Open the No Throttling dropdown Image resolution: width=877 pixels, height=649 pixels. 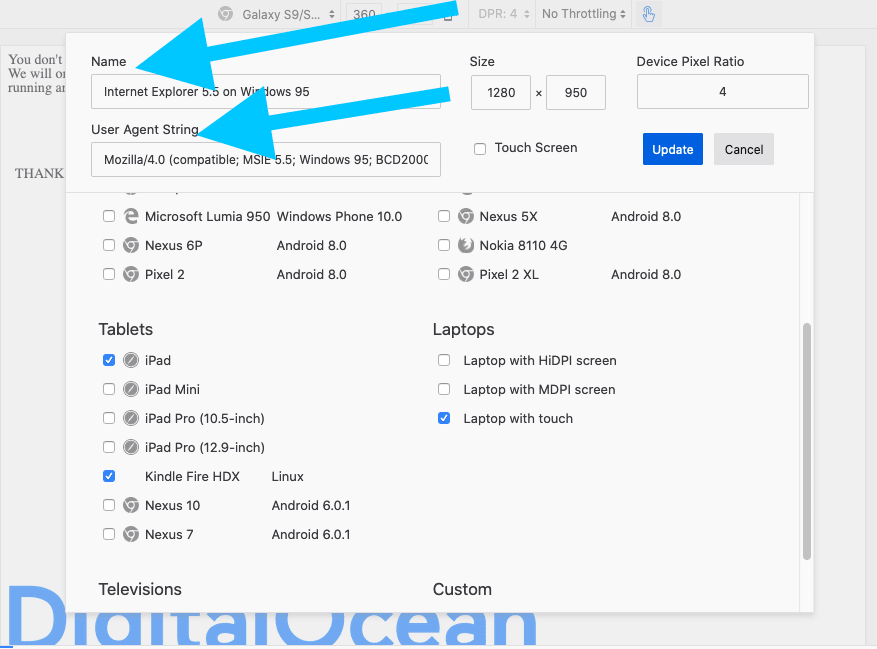(x=583, y=14)
